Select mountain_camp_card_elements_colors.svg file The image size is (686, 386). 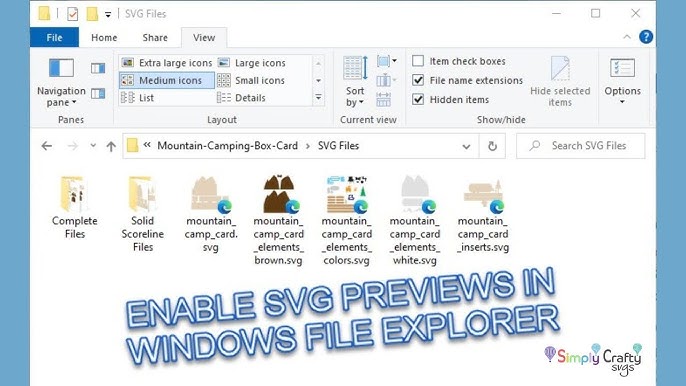346,221
